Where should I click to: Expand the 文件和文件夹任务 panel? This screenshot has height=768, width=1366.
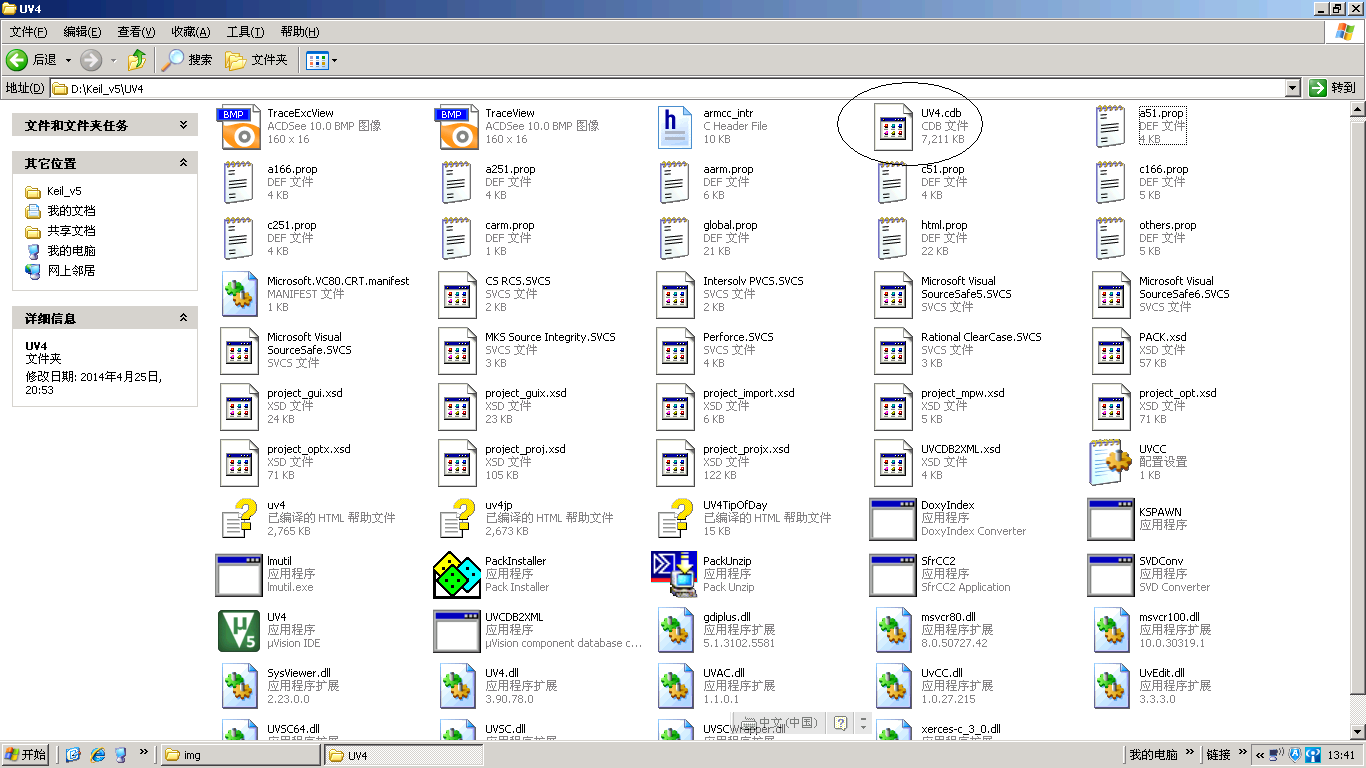tap(183, 125)
